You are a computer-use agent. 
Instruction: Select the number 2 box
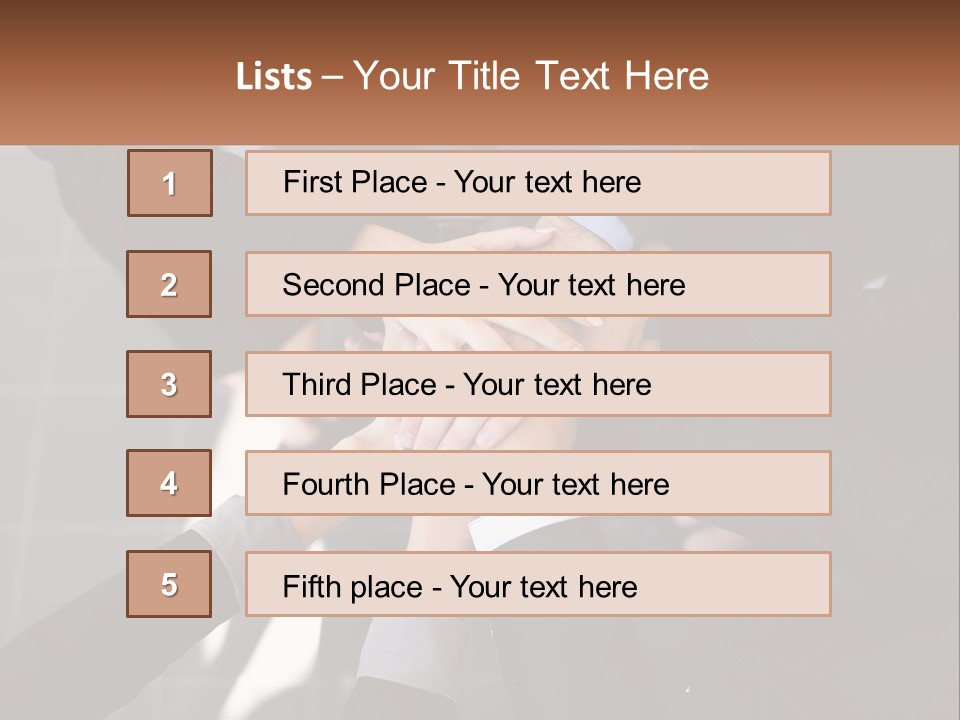point(169,284)
